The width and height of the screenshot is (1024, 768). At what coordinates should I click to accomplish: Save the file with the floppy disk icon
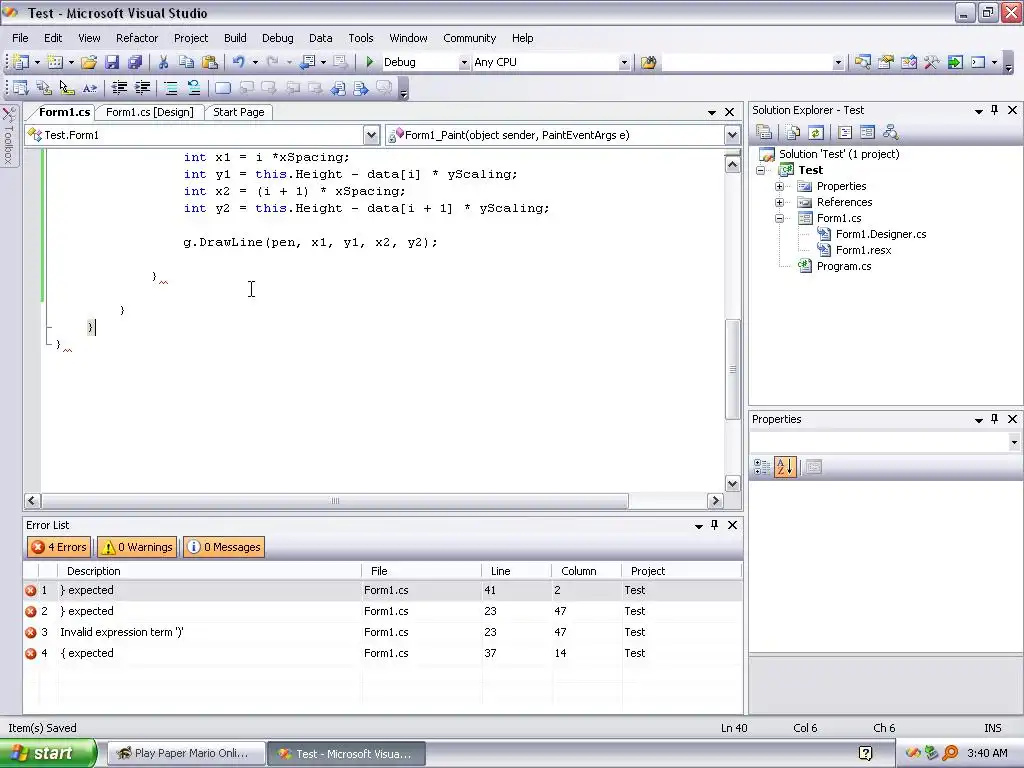112,62
